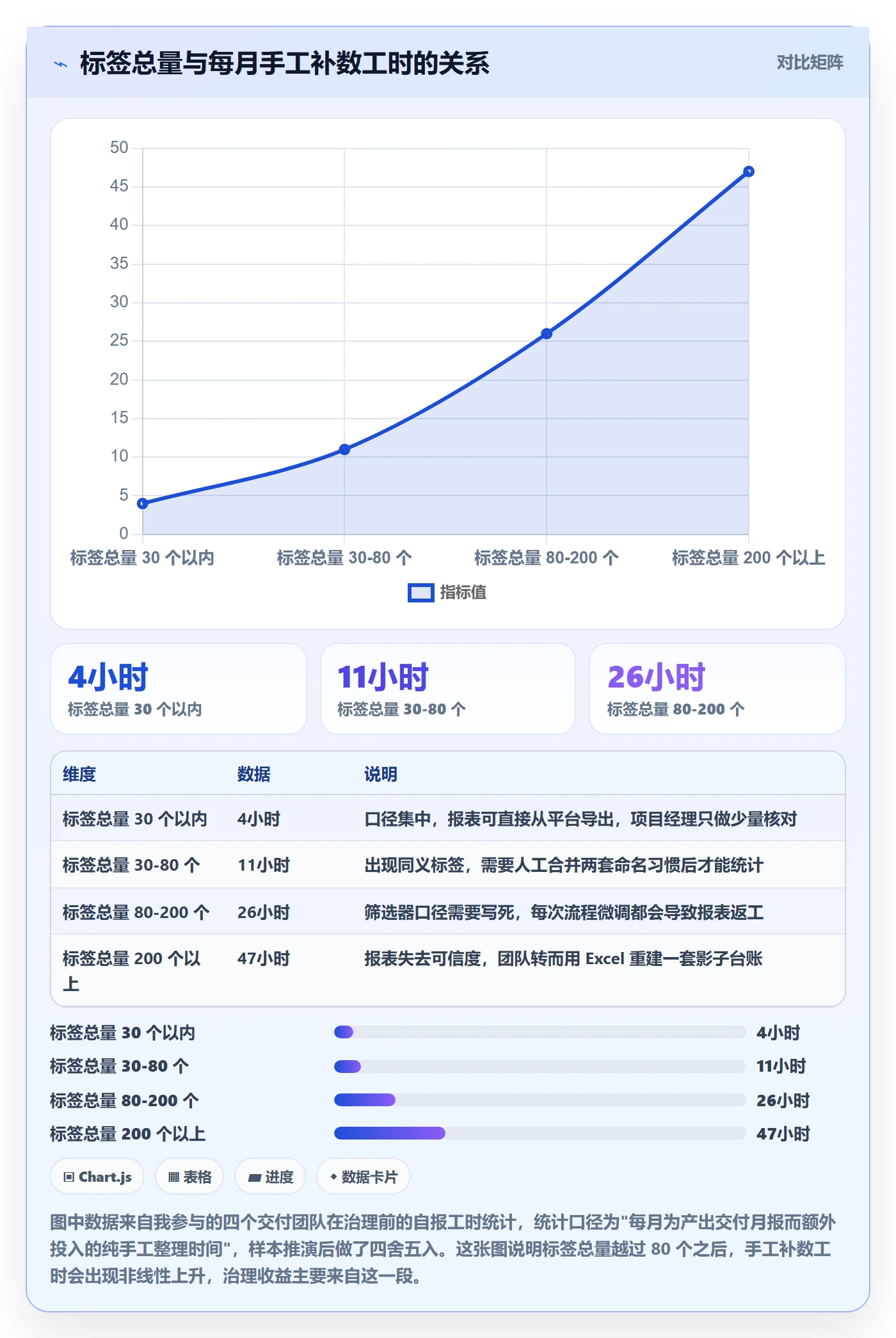This screenshot has width=896, height=1338.
Task: Click the progress bar for 80-200 个
Action: point(540,1100)
